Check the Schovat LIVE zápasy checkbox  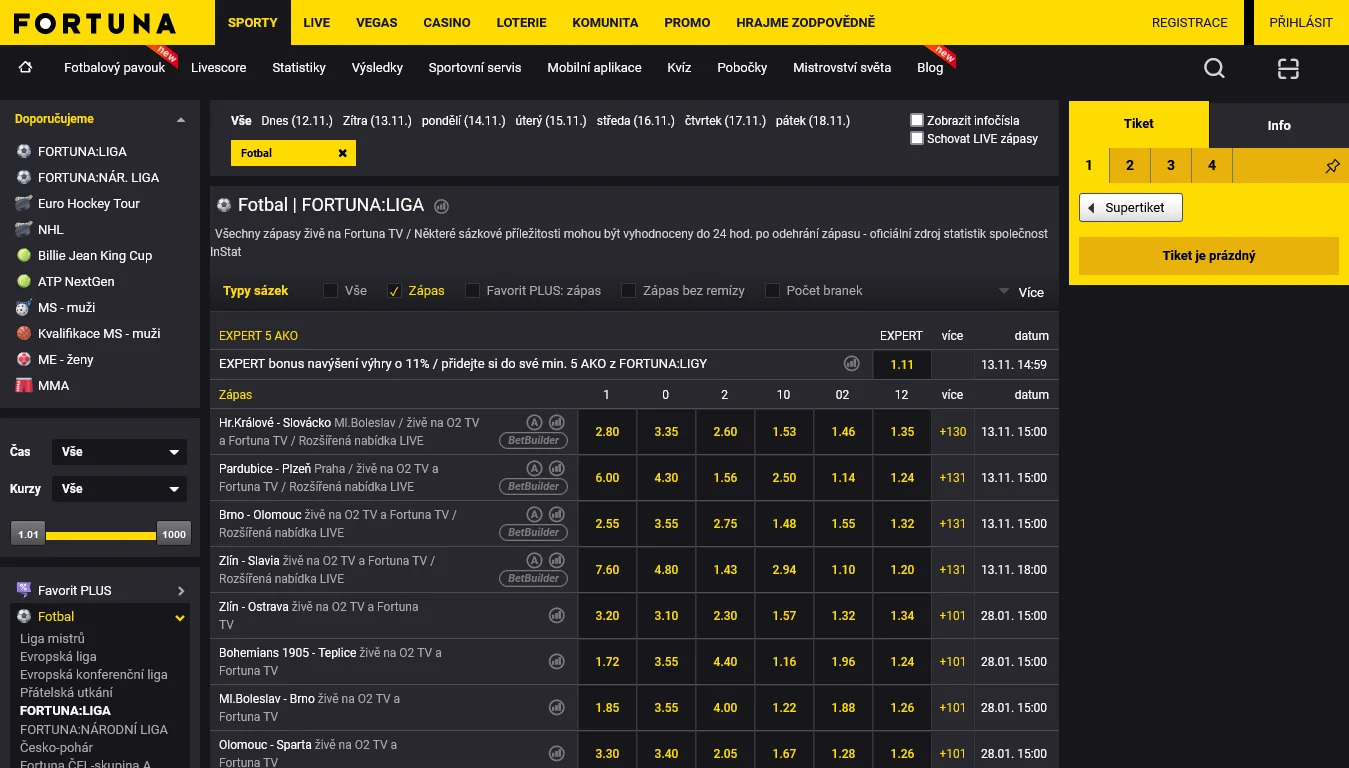pos(917,139)
